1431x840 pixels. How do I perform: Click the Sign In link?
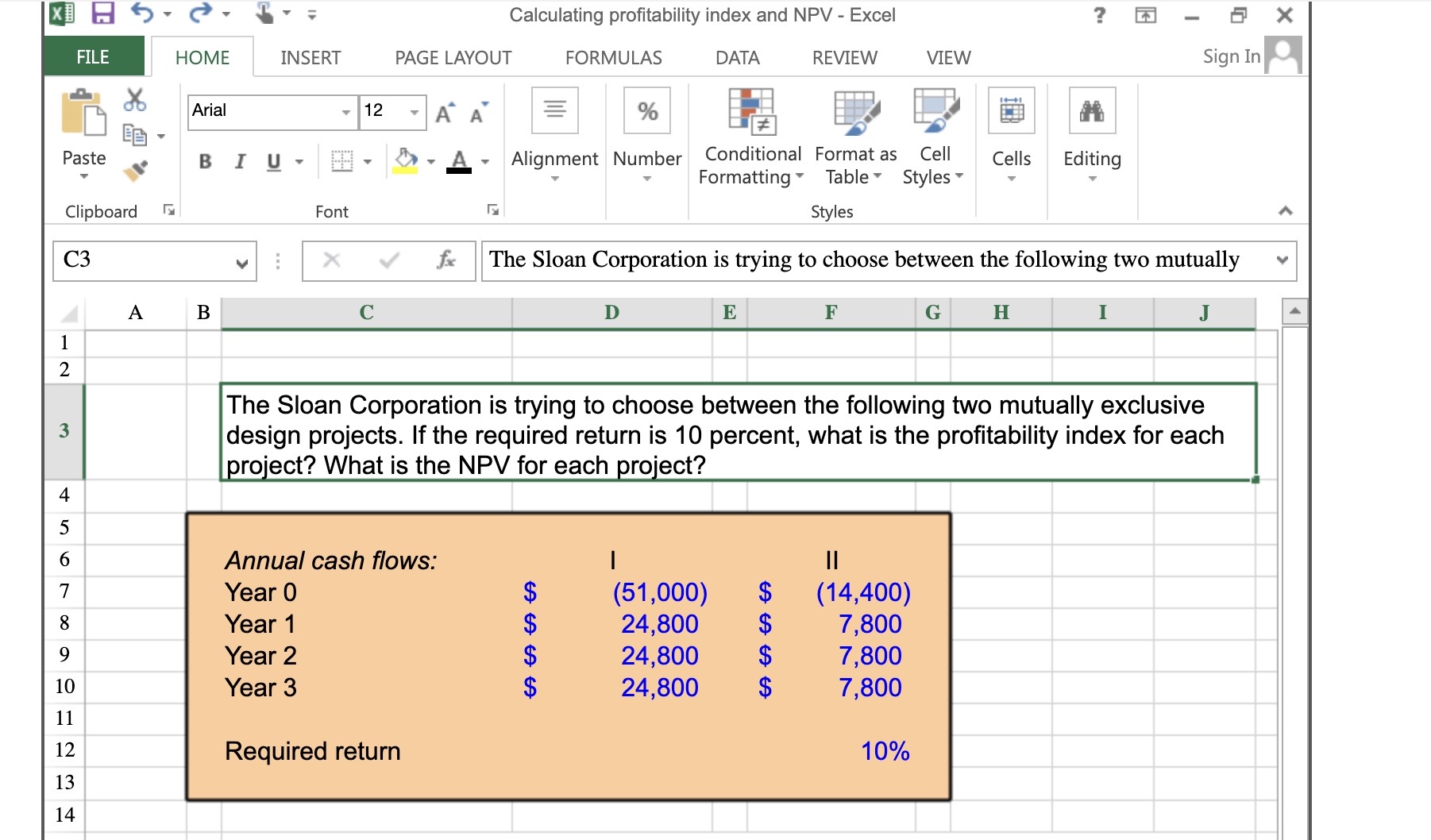coord(1231,56)
